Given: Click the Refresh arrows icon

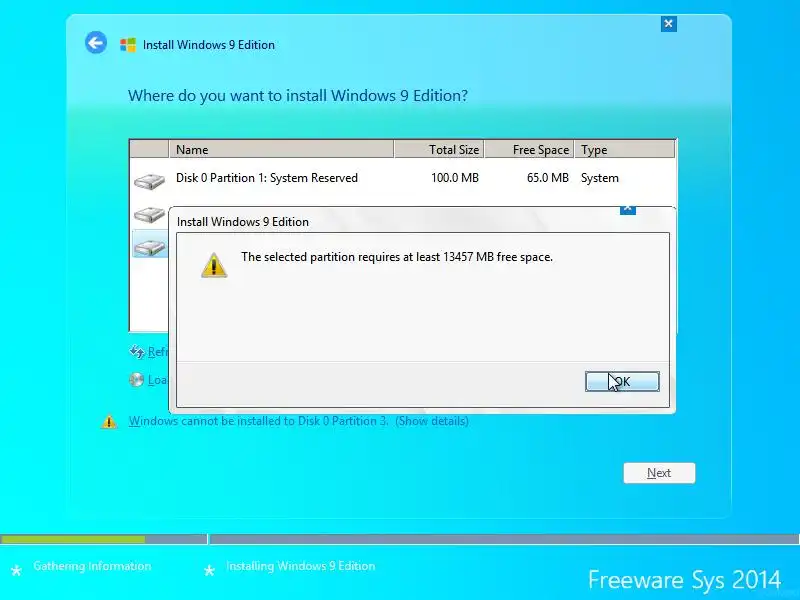Looking at the screenshot, I should (136, 352).
